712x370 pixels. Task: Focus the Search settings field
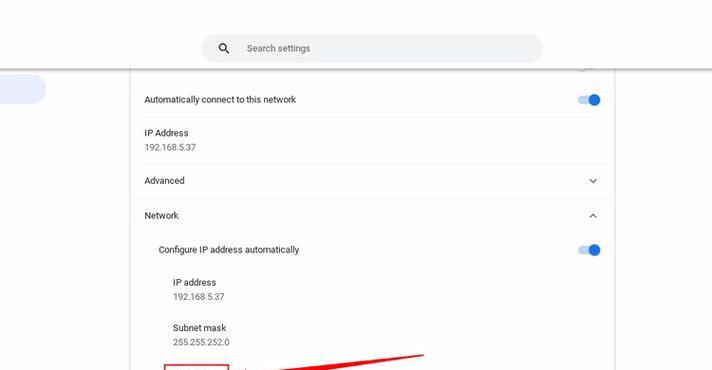[x=372, y=48]
